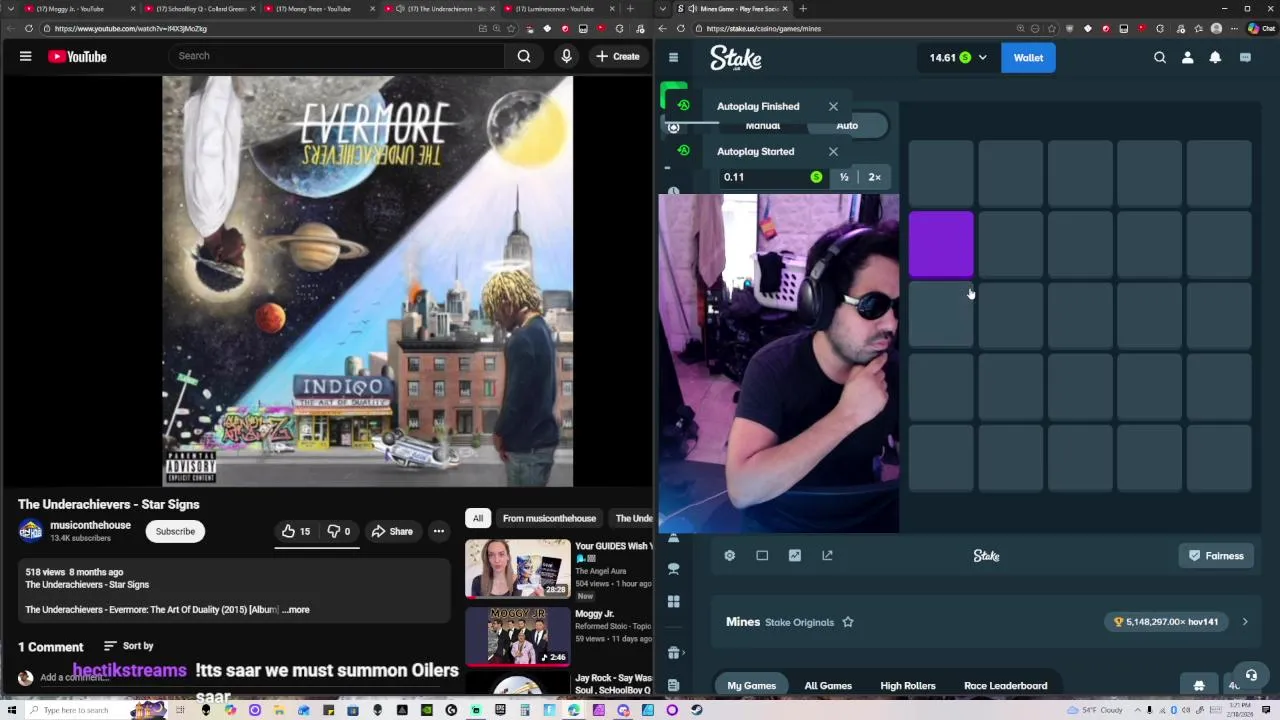The width and height of the screenshot is (1280, 720).
Task: Open the comments Sort by menu
Action: [129, 646]
